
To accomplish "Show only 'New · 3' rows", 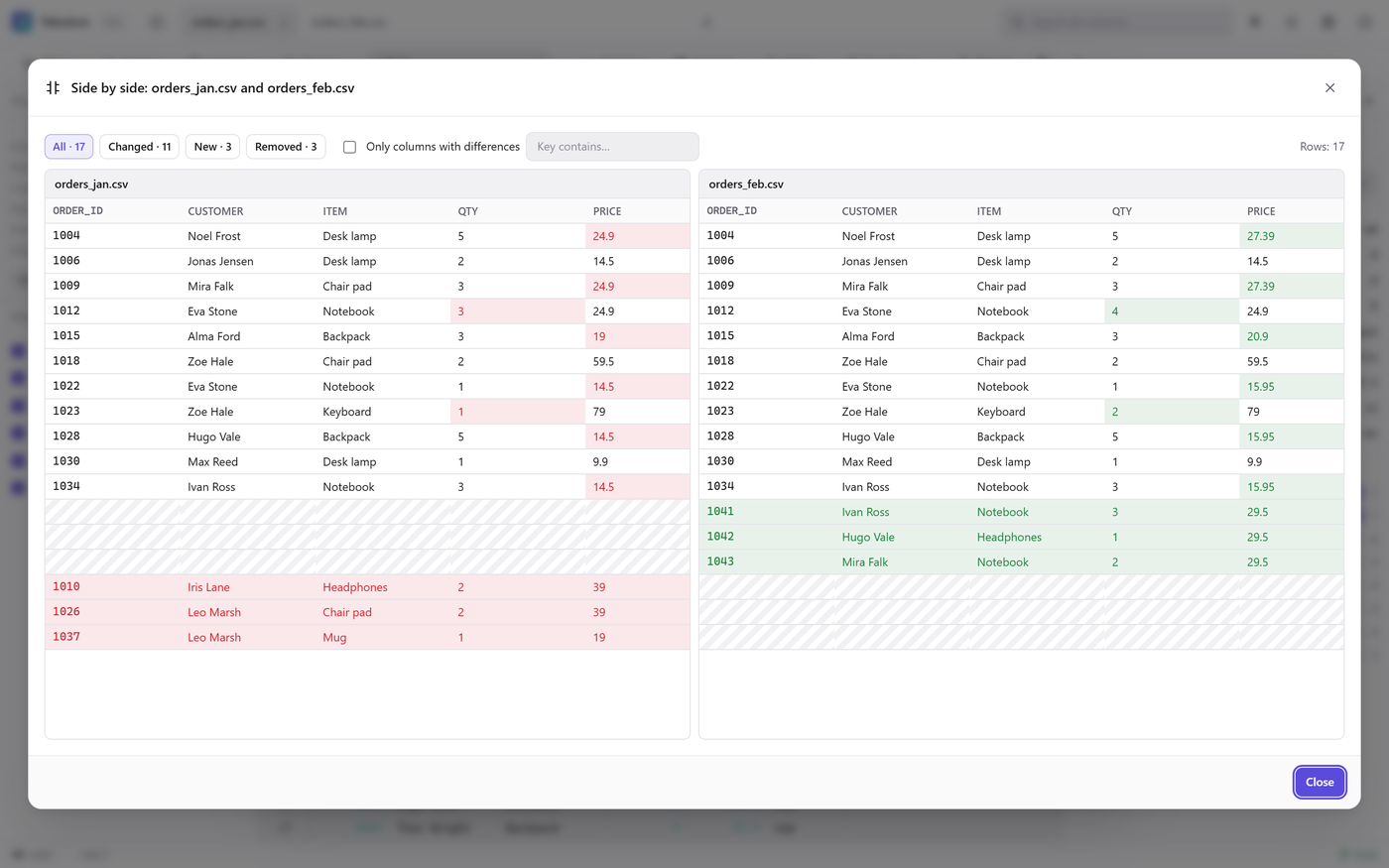I will (x=212, y=147).
